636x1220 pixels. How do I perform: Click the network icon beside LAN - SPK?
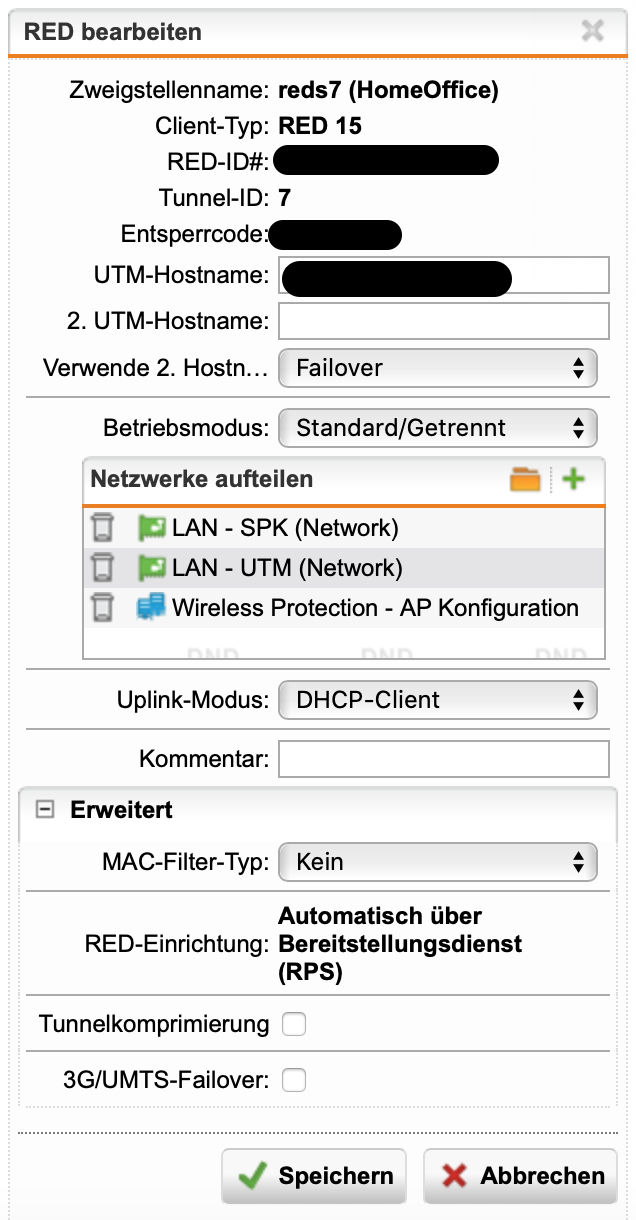click(151, 528)
